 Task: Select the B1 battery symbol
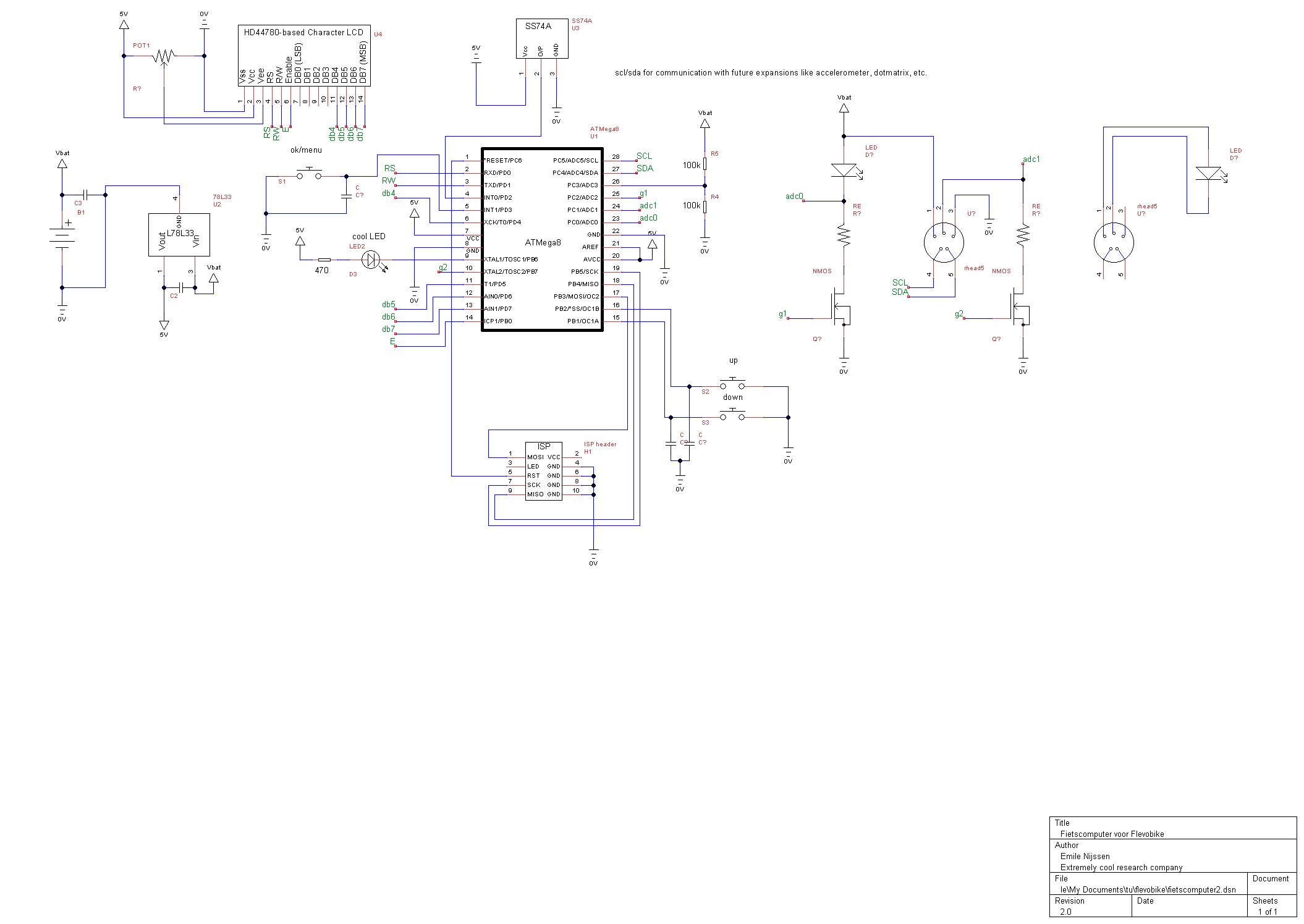(x=62, y=237)
